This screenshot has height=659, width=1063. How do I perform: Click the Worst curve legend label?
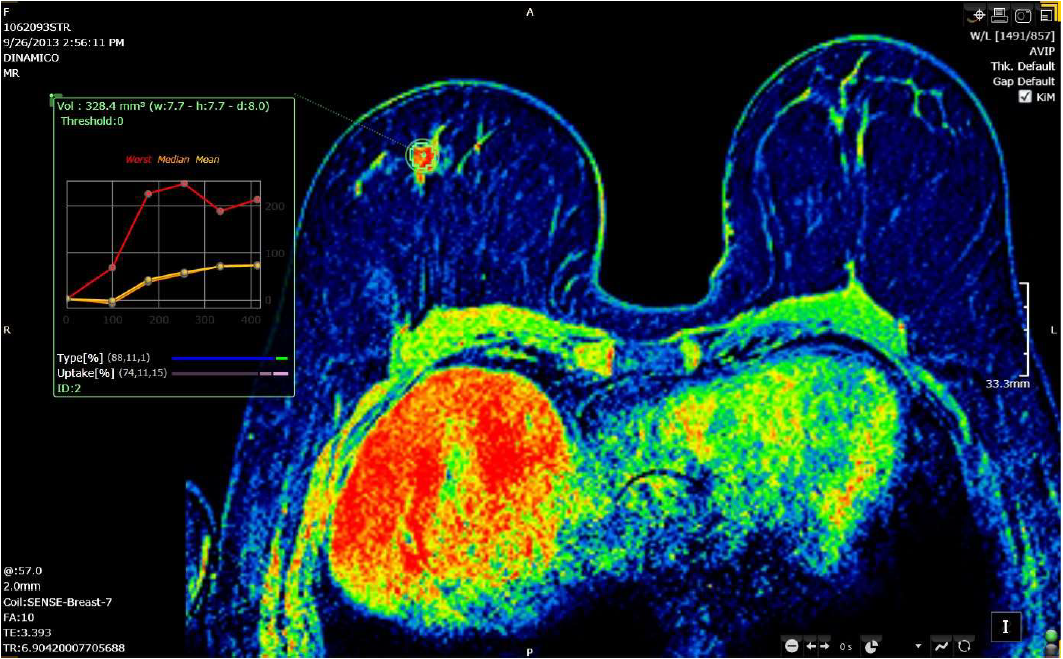[x=140, y=160]
